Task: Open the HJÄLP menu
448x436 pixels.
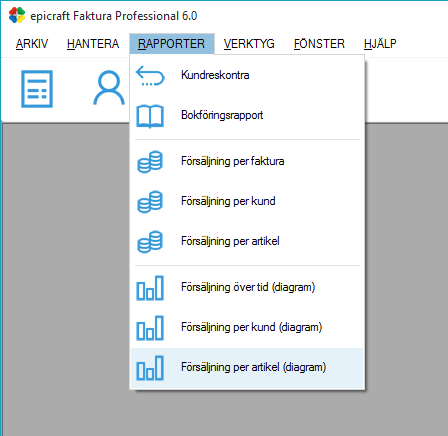Action: (x=380, y=44)
